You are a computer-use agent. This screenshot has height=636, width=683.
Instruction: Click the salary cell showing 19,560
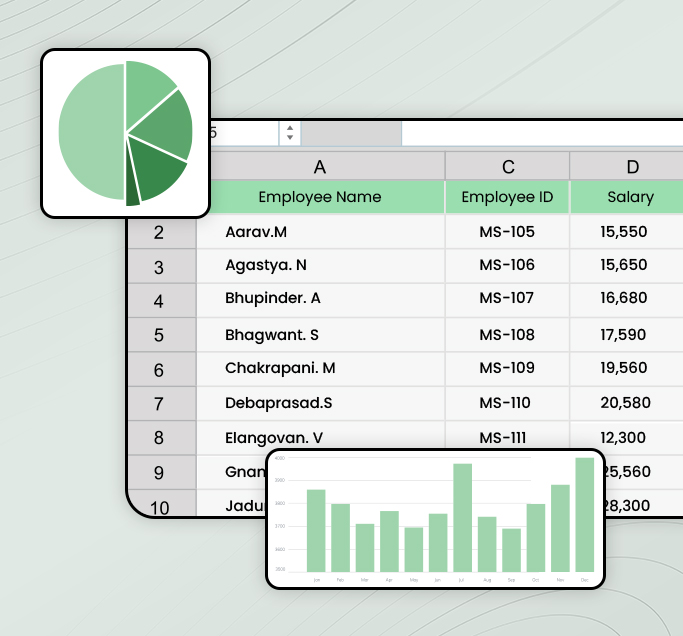624,368
